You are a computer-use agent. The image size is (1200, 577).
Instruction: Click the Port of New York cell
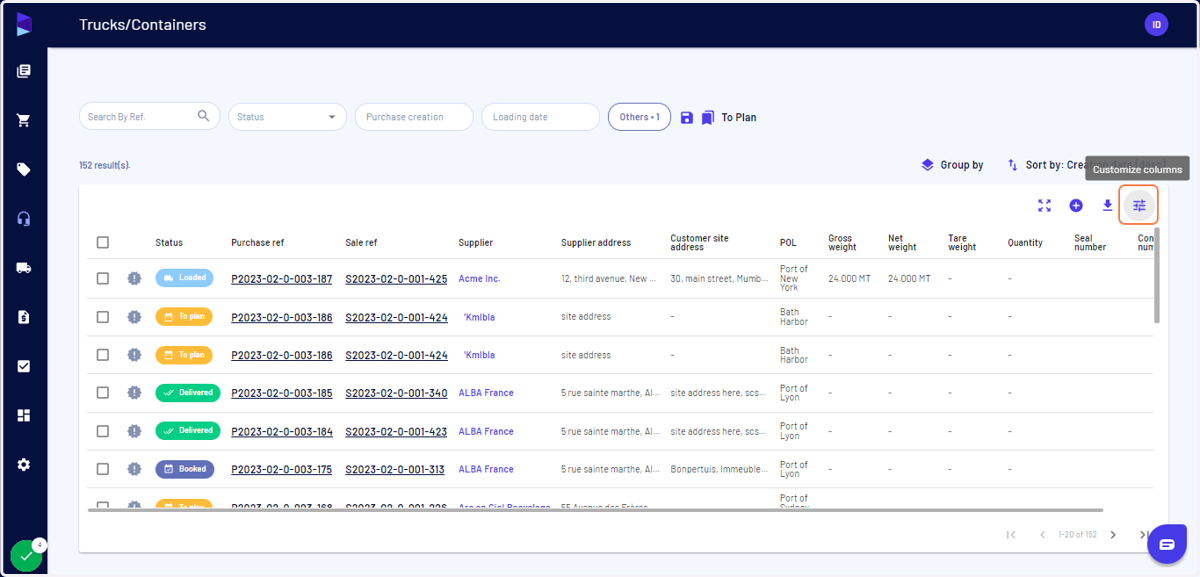796,279
